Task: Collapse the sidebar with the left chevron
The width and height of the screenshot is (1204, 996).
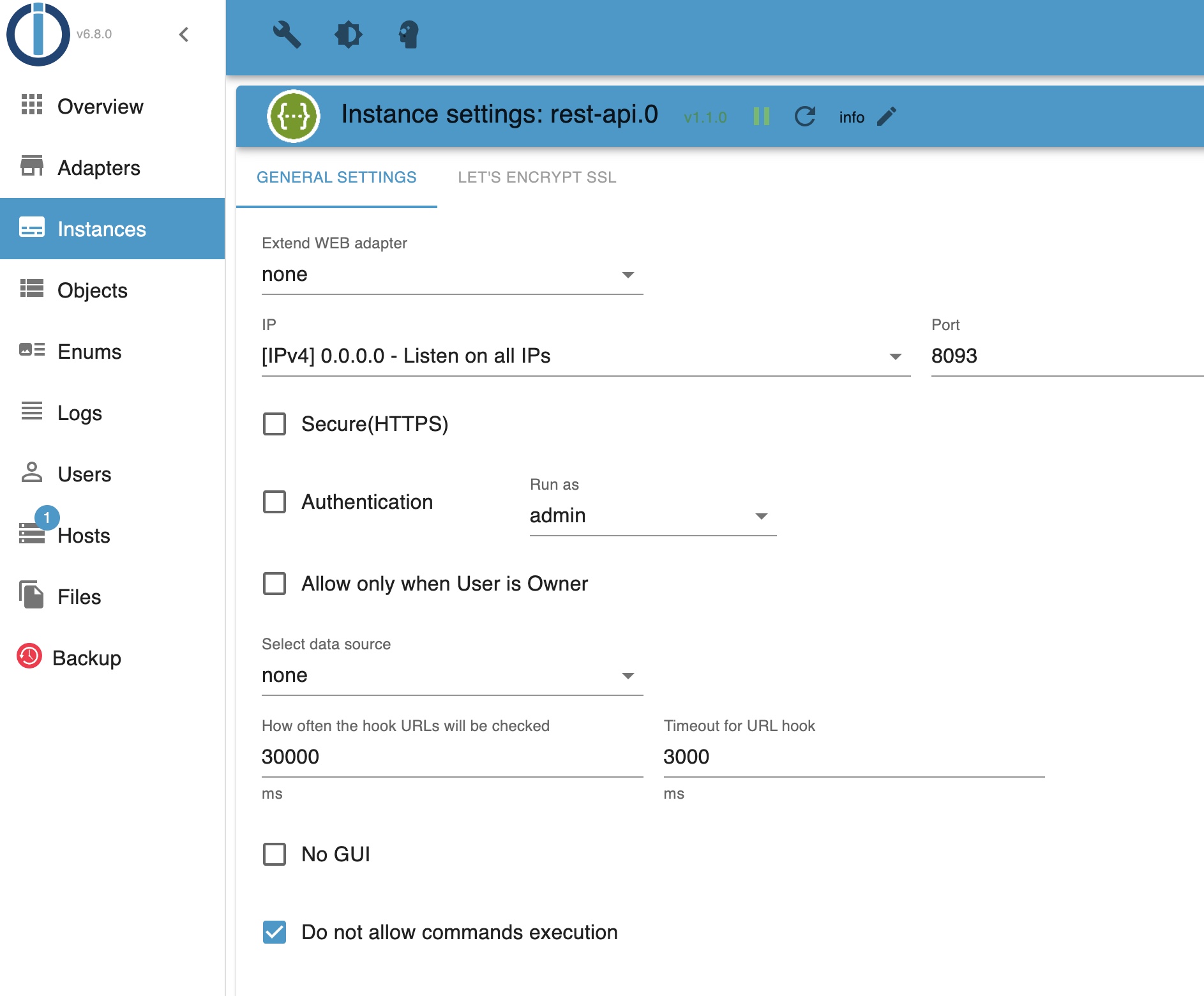Action: coord(184,34)
